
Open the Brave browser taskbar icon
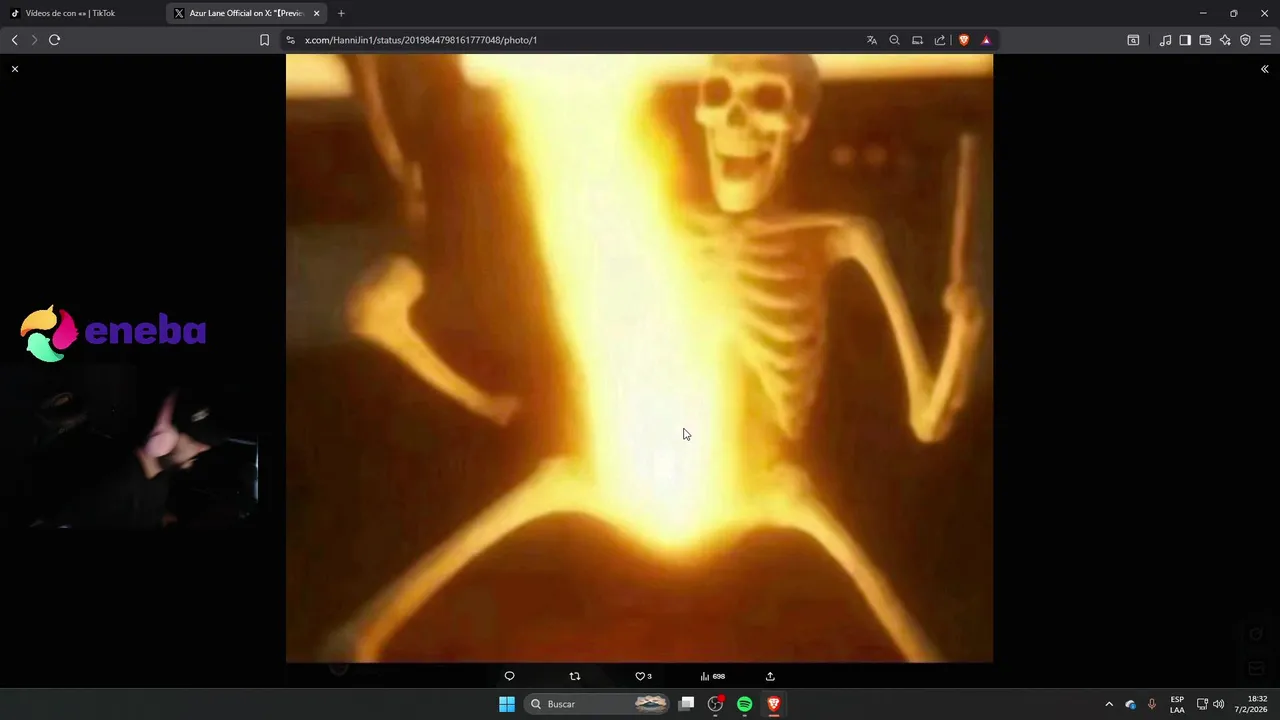[773, 704]
